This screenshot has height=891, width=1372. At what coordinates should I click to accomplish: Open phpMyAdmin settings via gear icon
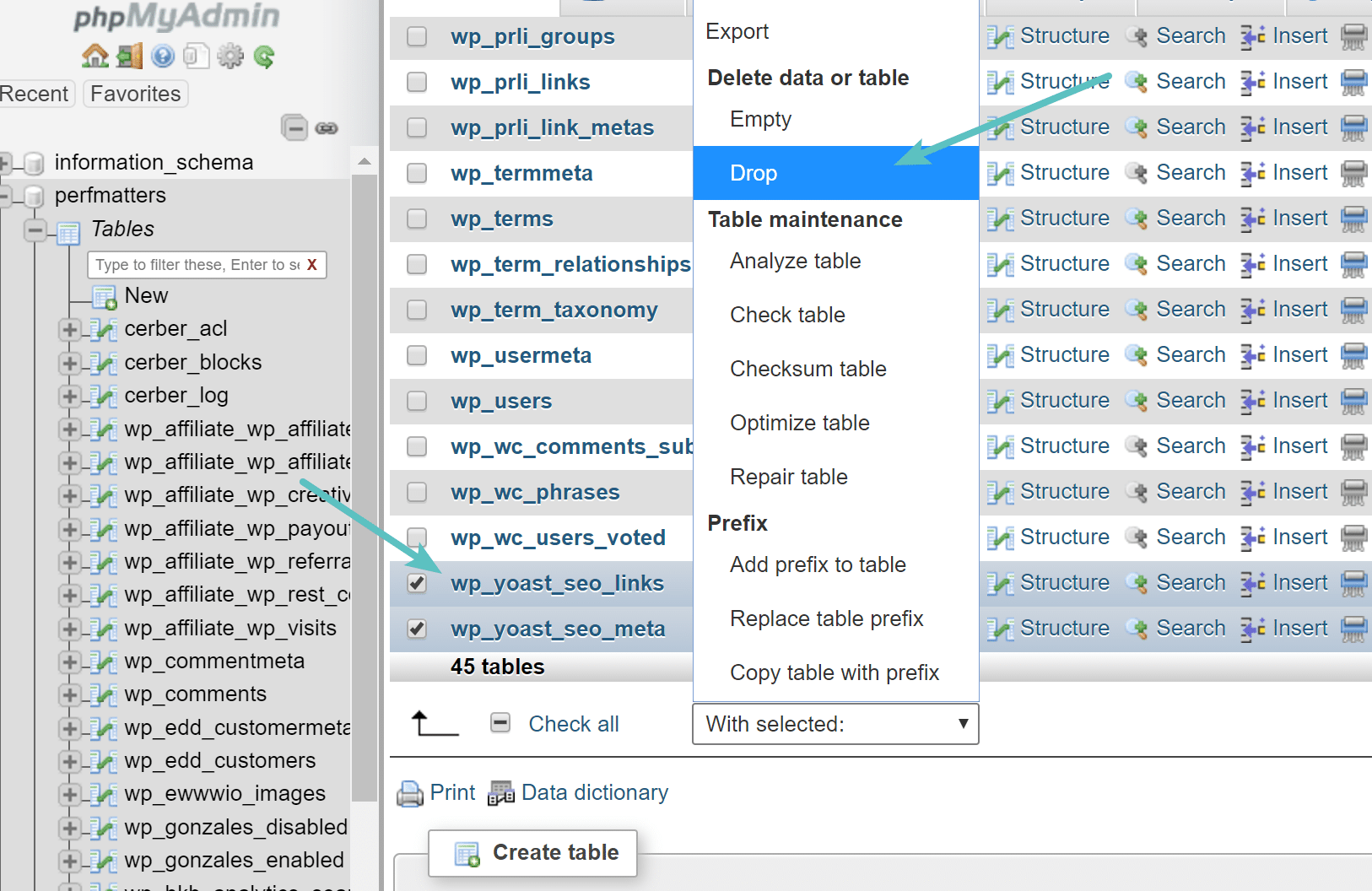[230, 56]
